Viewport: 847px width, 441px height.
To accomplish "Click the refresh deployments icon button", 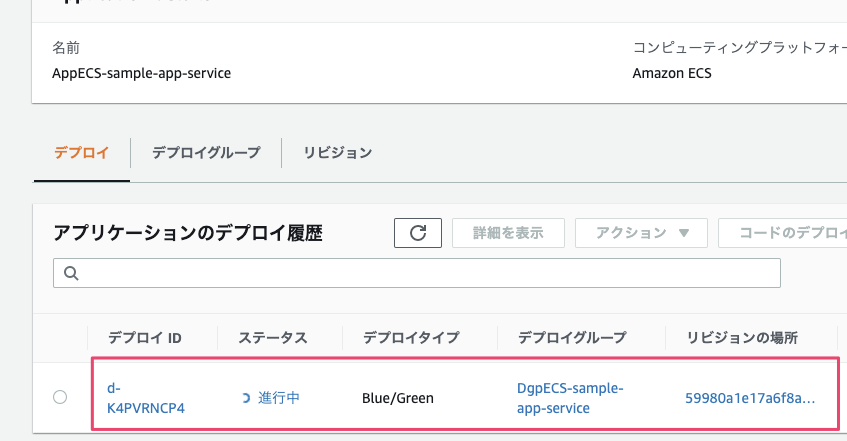I will point(418,233).
